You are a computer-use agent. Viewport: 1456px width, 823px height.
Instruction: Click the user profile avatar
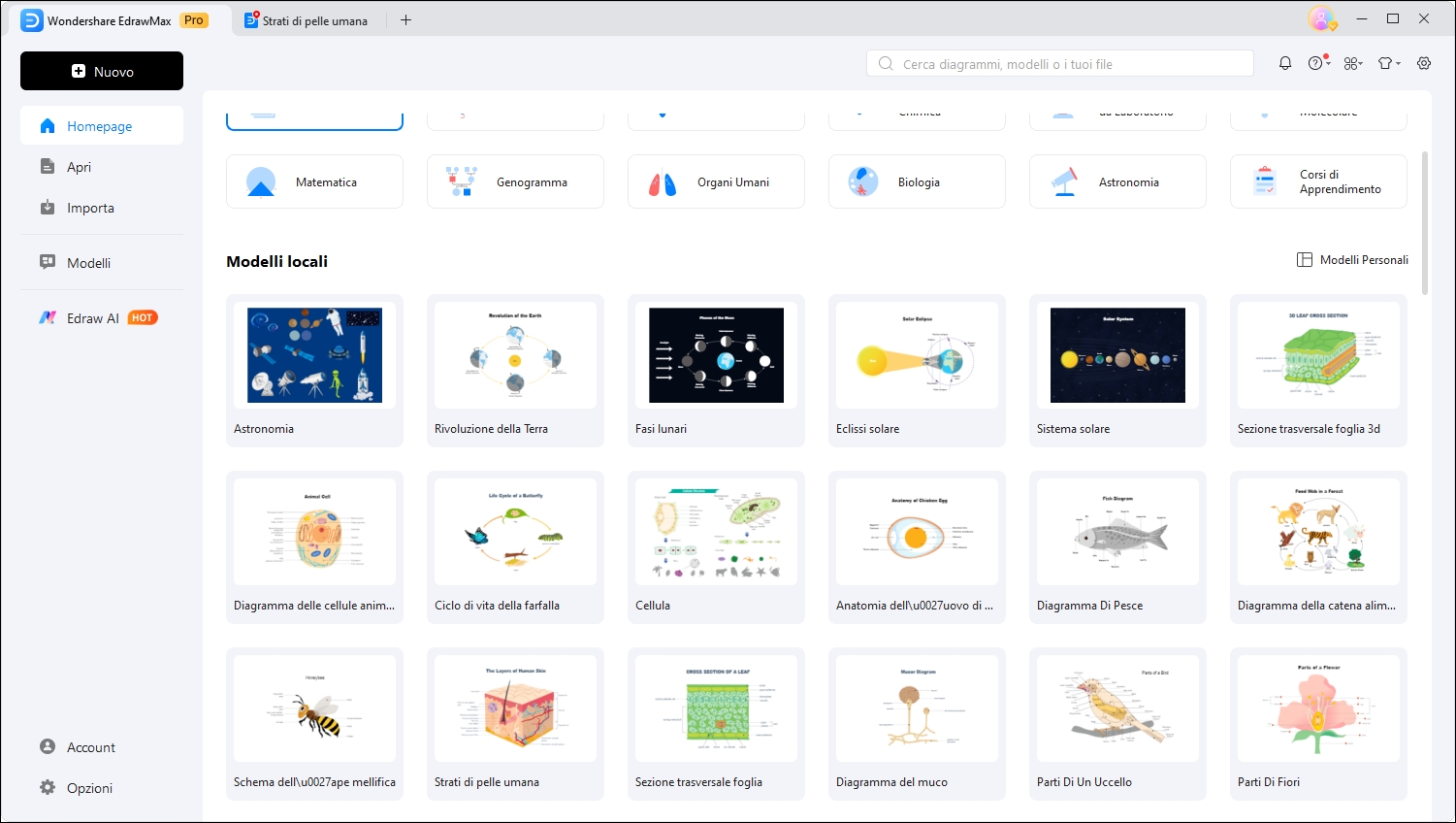[1320, 18]
